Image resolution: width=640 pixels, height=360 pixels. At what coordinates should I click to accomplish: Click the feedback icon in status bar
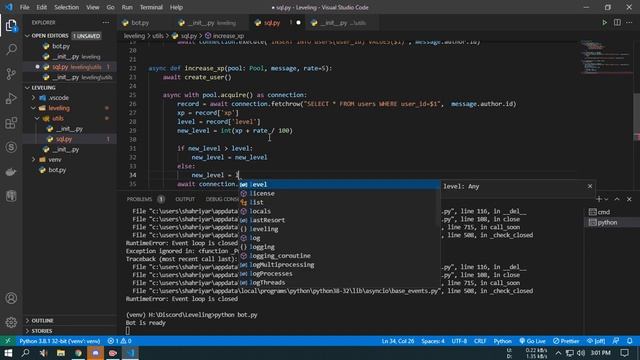click(x=616, y=341)
